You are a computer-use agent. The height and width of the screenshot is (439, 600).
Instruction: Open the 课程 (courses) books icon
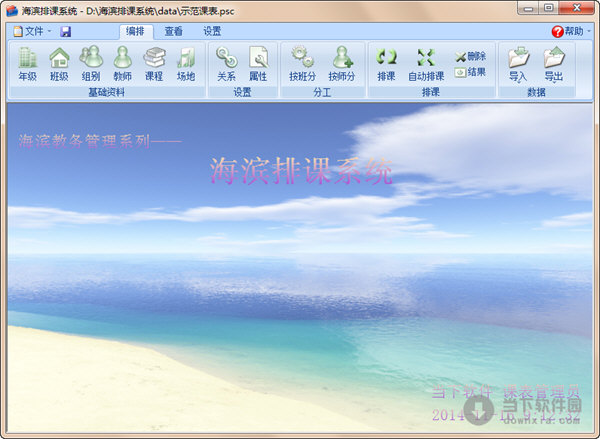[154, 64]
